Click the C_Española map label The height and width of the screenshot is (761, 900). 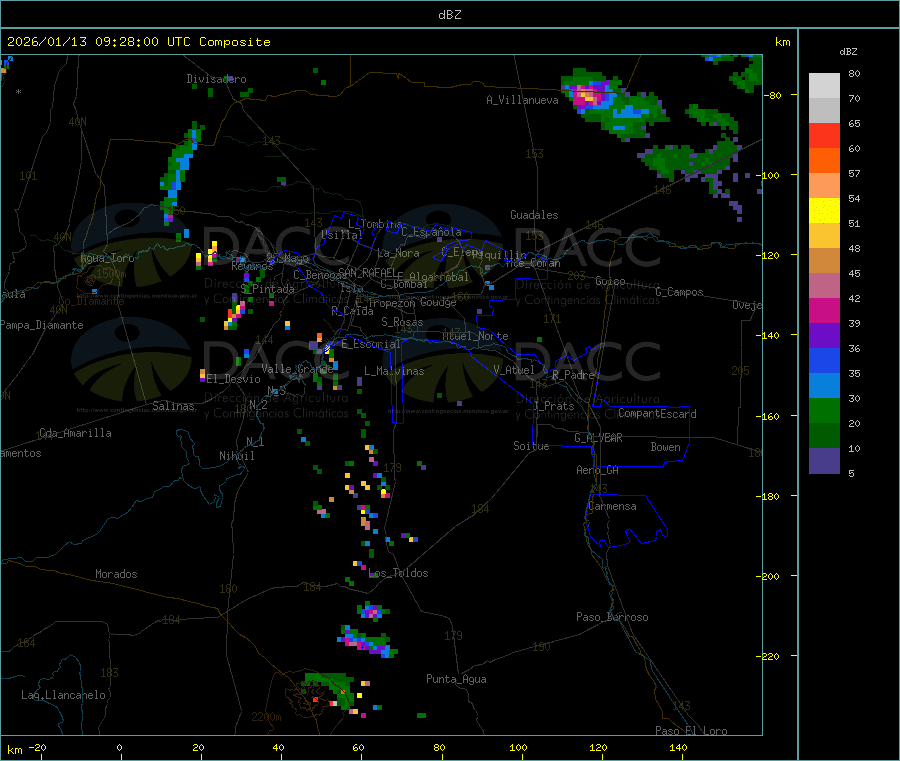point(431,232)
